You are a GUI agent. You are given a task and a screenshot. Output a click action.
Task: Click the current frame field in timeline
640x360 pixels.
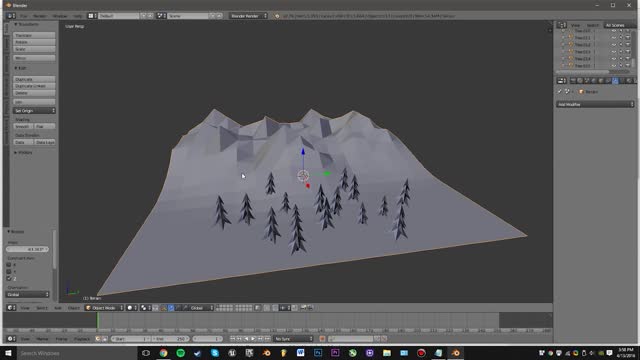tap(207, 339)
